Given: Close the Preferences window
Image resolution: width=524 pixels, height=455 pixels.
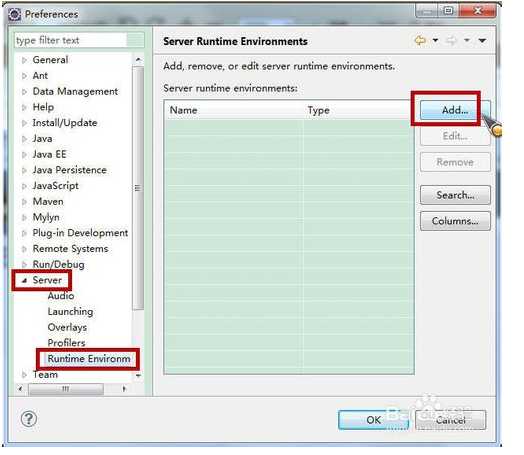Looking at the screenshot, I should pyautogui.click(x=478, y=11).
